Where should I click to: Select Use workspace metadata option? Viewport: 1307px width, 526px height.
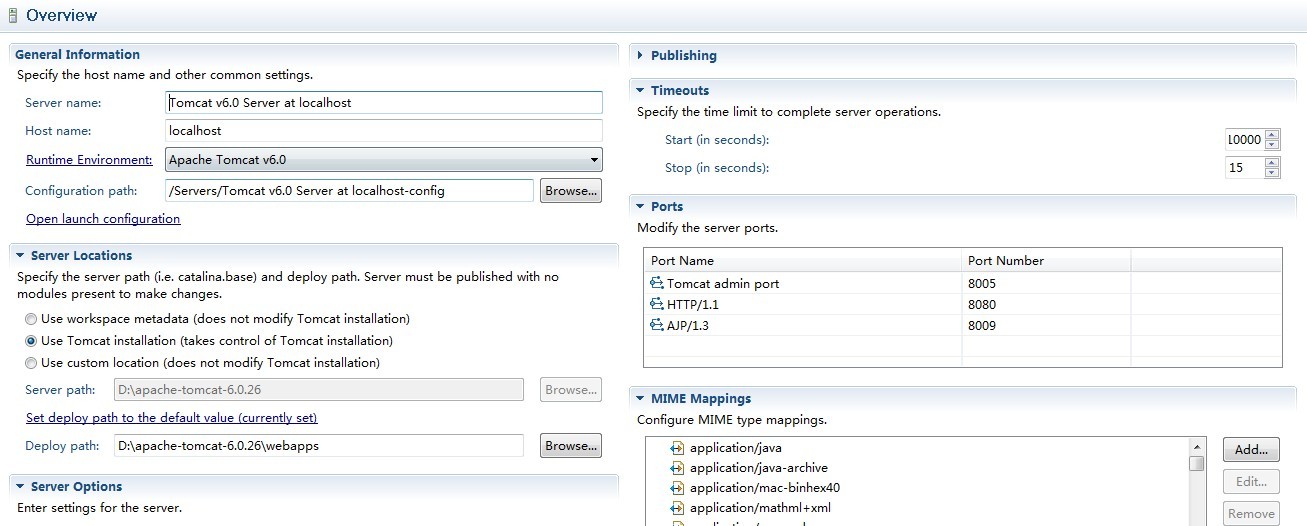[x=32, y=319]
